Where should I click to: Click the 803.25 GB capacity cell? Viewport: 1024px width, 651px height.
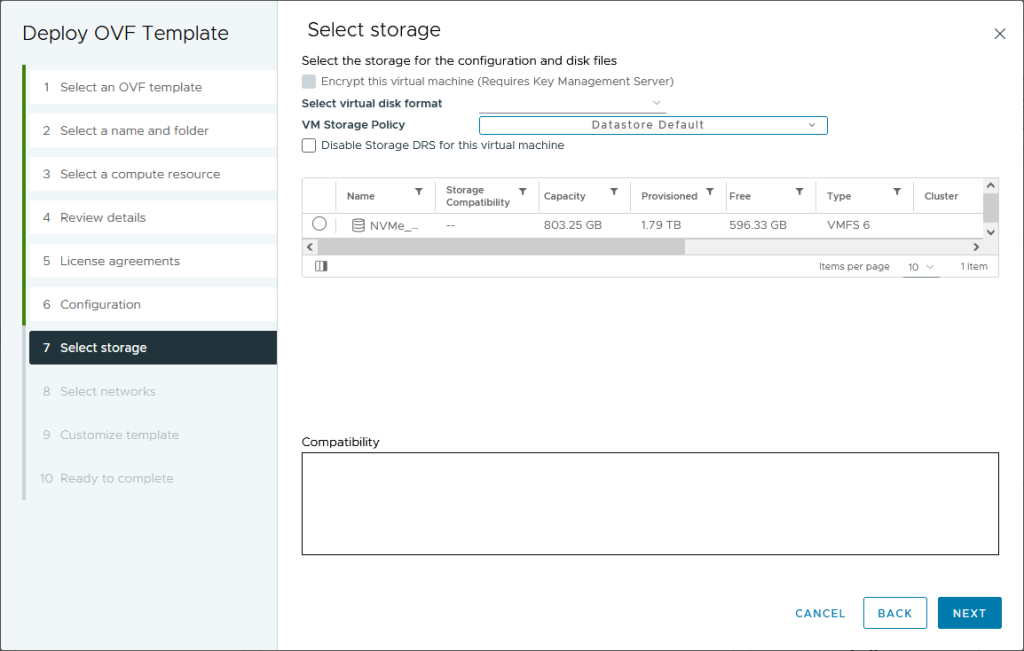click(x=573, y=225)
